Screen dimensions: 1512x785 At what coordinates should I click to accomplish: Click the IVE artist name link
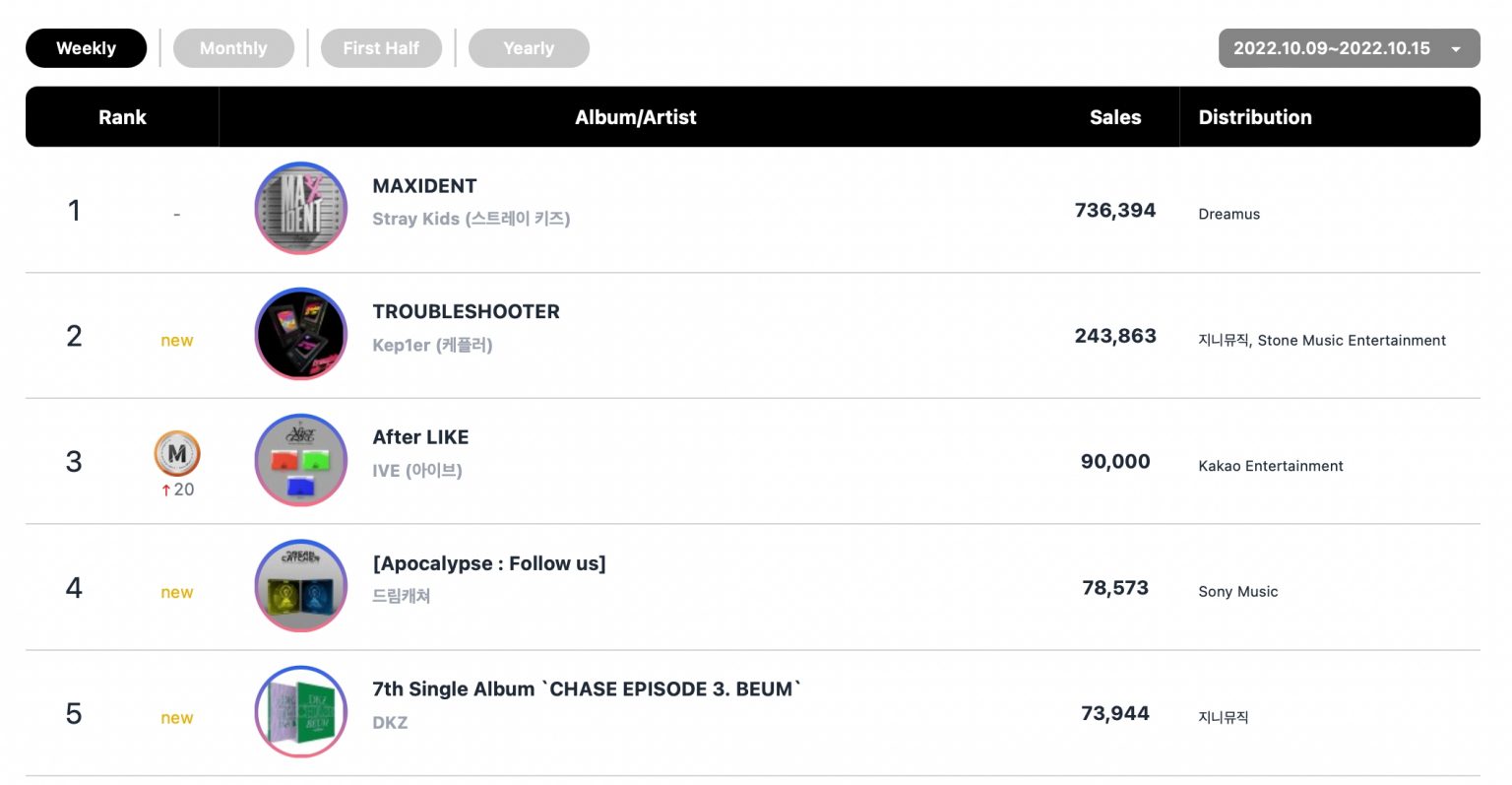[417, 471]
